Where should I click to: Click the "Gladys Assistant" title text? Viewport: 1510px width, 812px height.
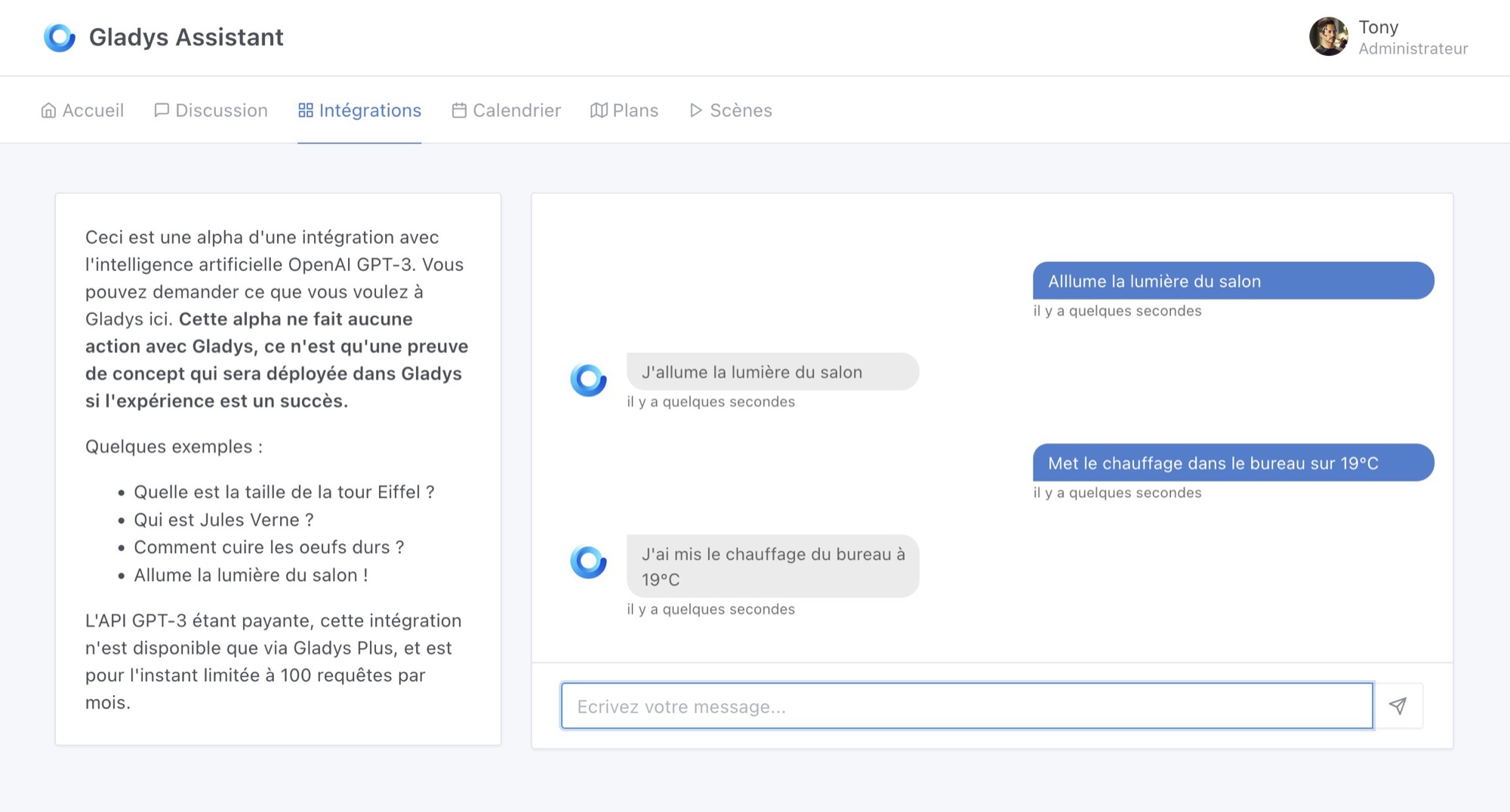(x=186, y=37)
